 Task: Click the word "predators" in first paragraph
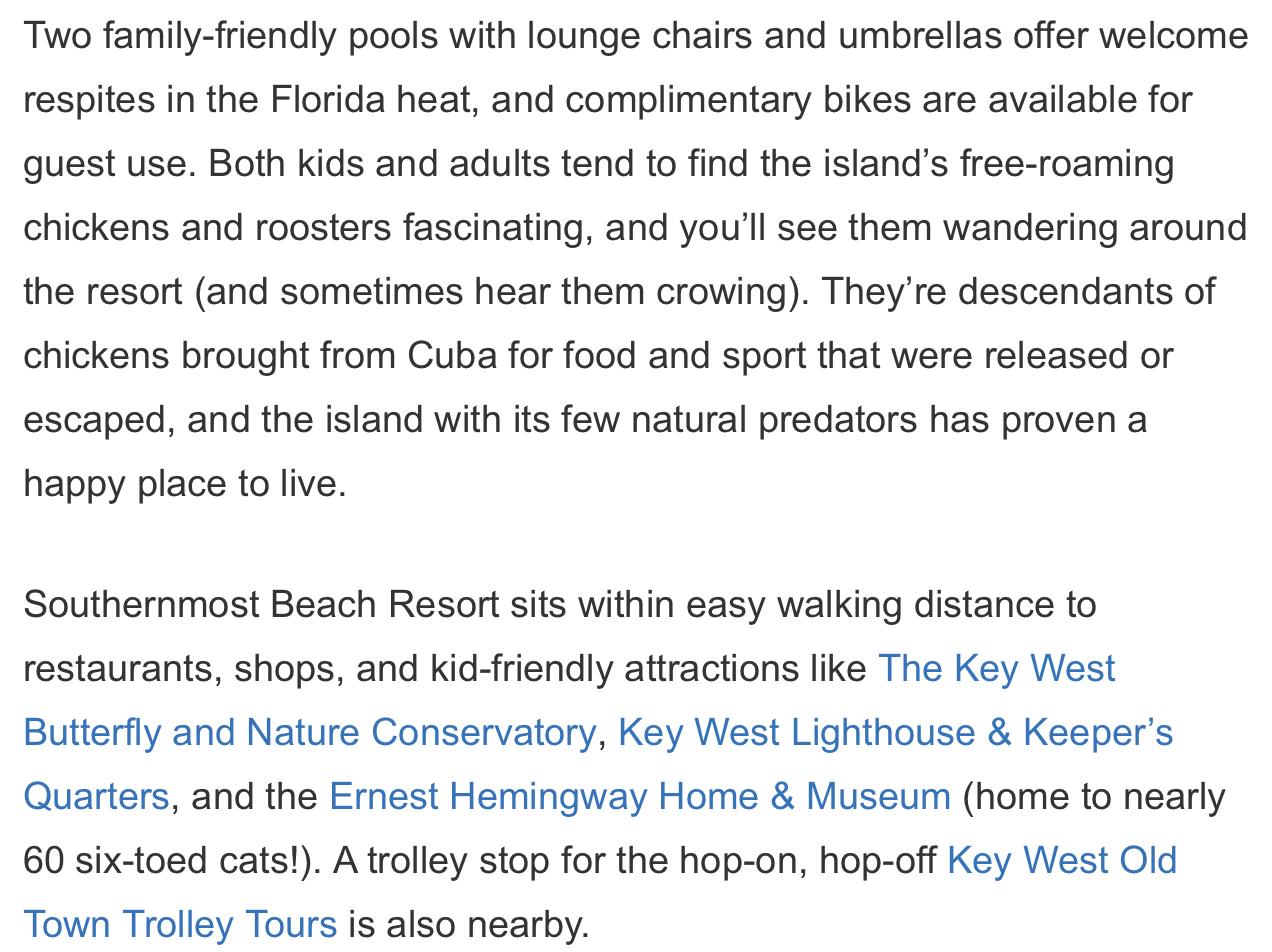tap(837, 420)
